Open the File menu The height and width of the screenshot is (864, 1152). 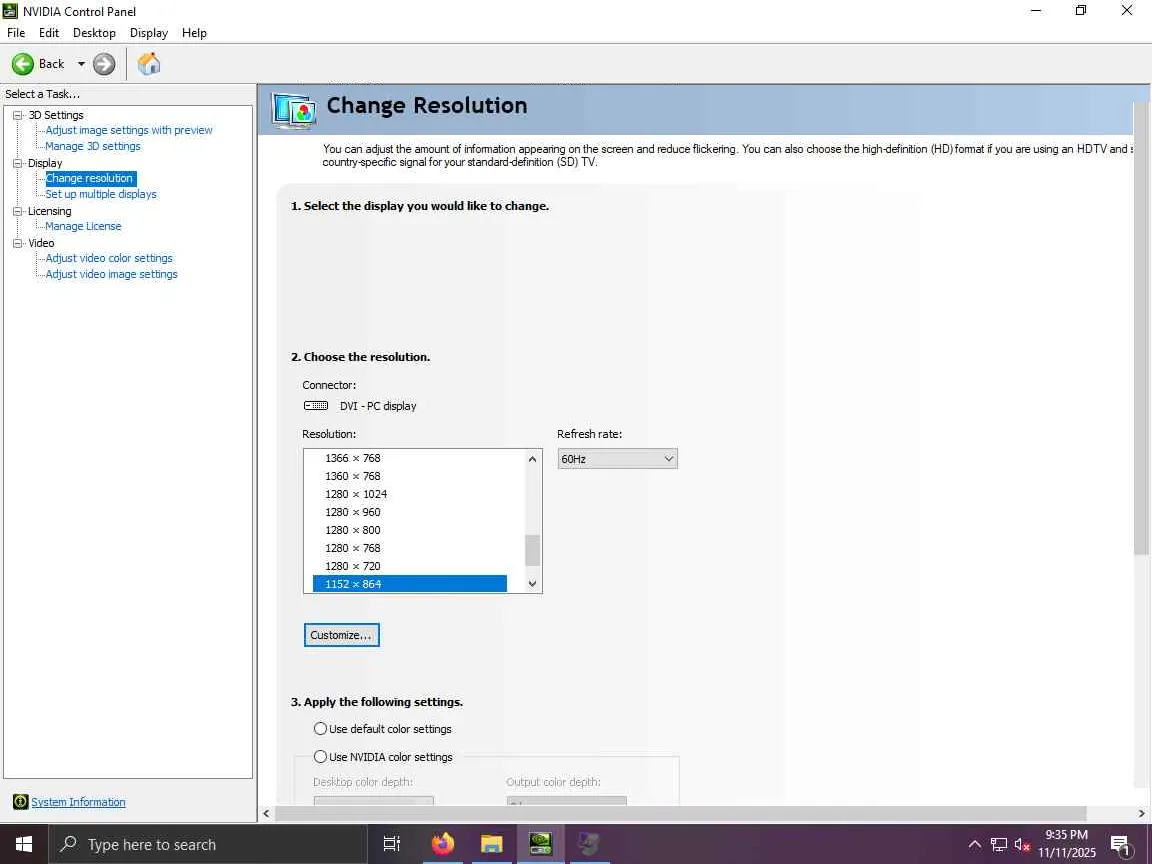16,33
